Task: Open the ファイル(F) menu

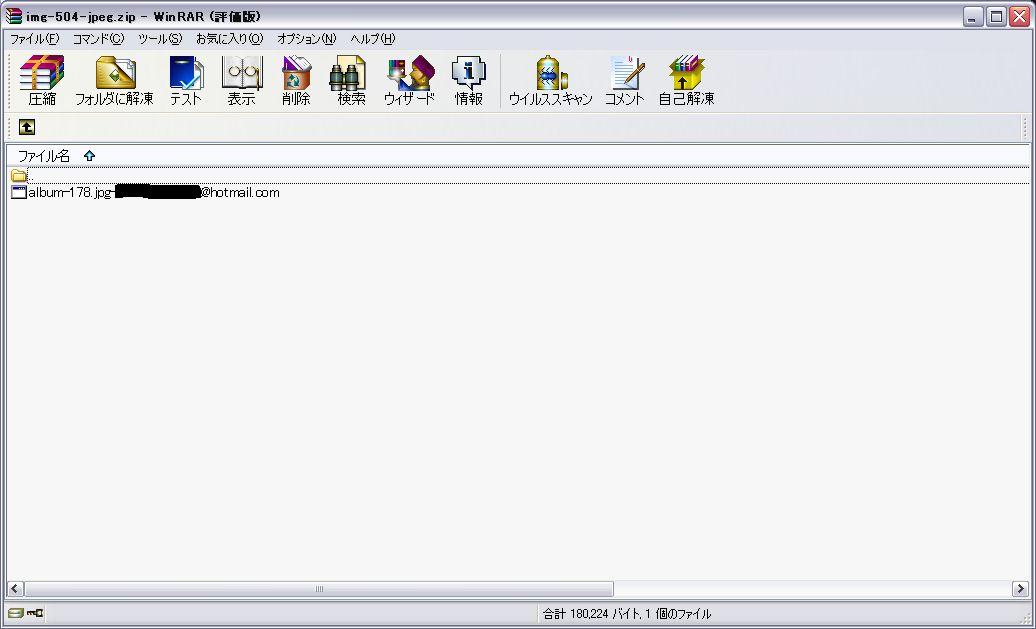Action: [x=34, y=39]
